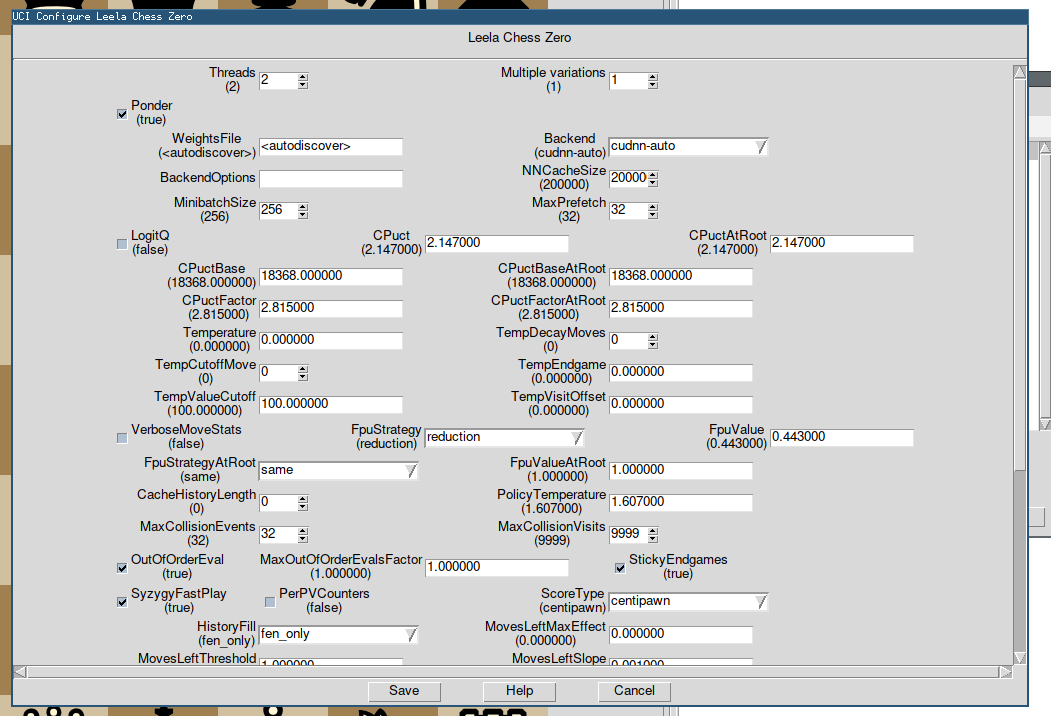Increase the CacheHistoryLength spinner value

303,497
